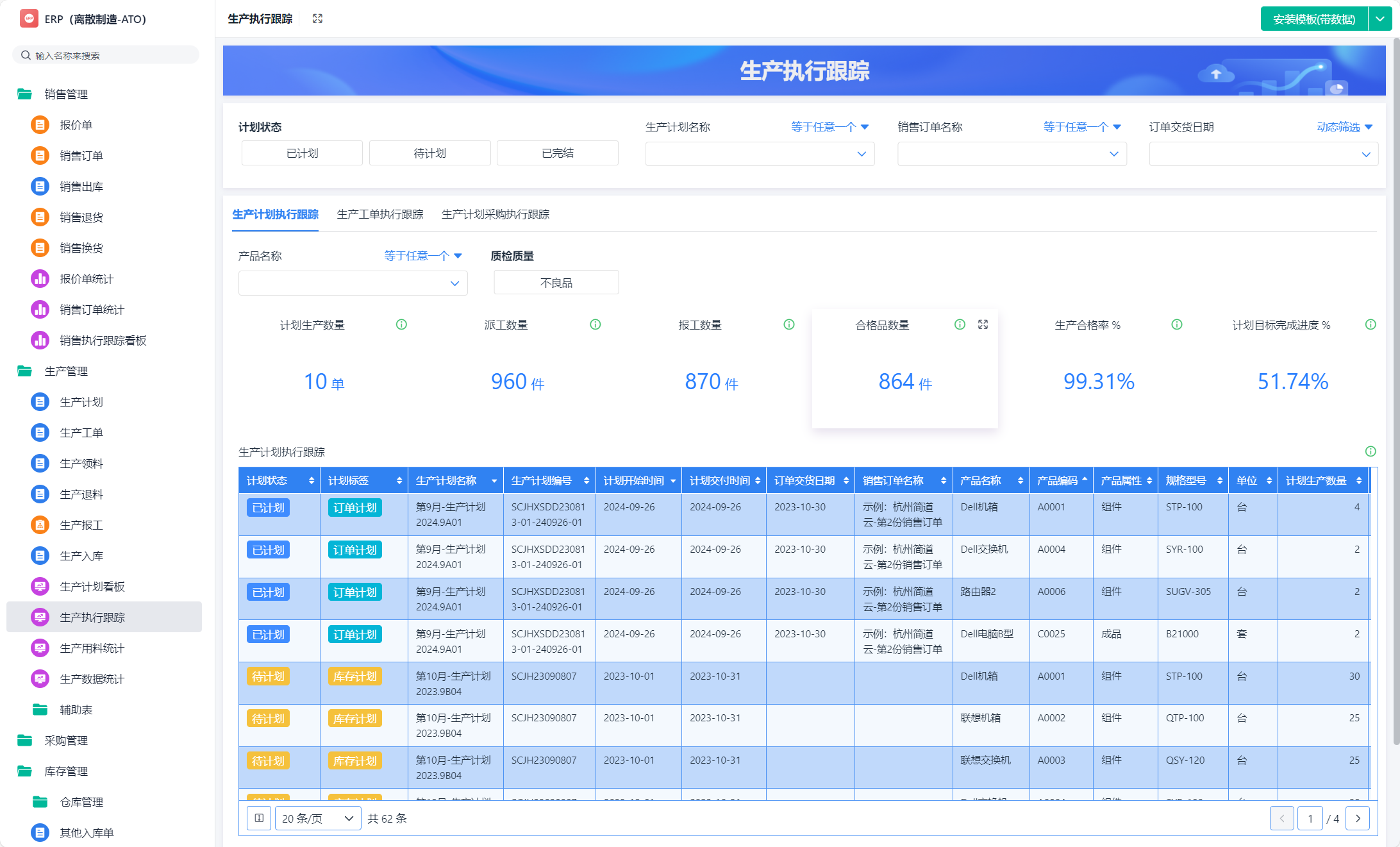Toggle the 已计划 status filter
The height and width of the screenshot is (847, 1400).
(x=302, y=153)
